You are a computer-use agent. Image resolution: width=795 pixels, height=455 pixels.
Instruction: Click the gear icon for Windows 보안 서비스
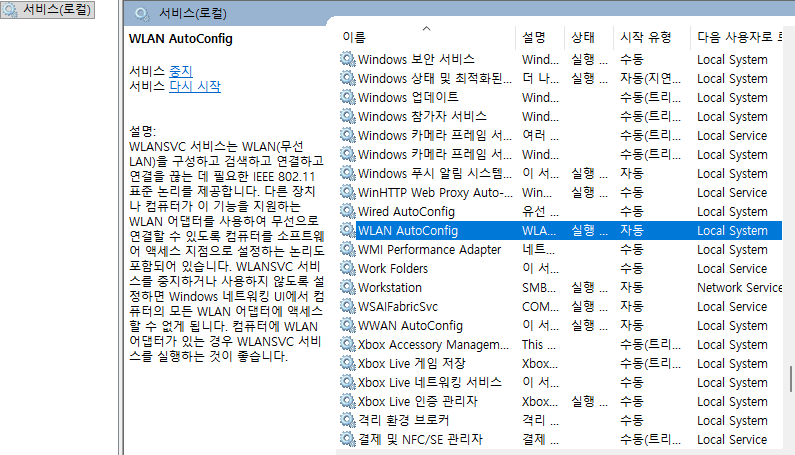tap(348, 59)
